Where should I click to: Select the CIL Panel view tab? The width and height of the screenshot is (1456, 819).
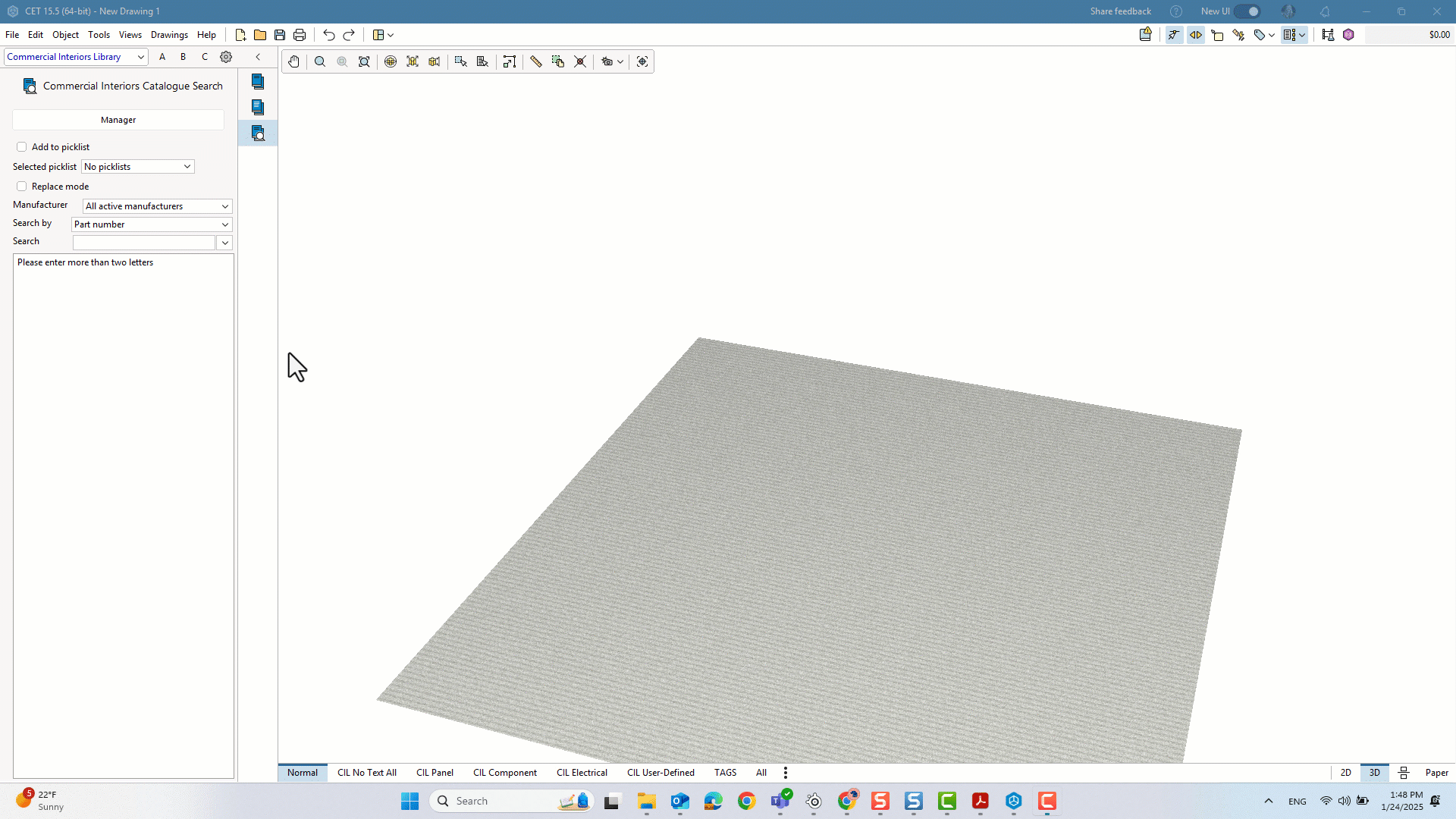point(435,773)
